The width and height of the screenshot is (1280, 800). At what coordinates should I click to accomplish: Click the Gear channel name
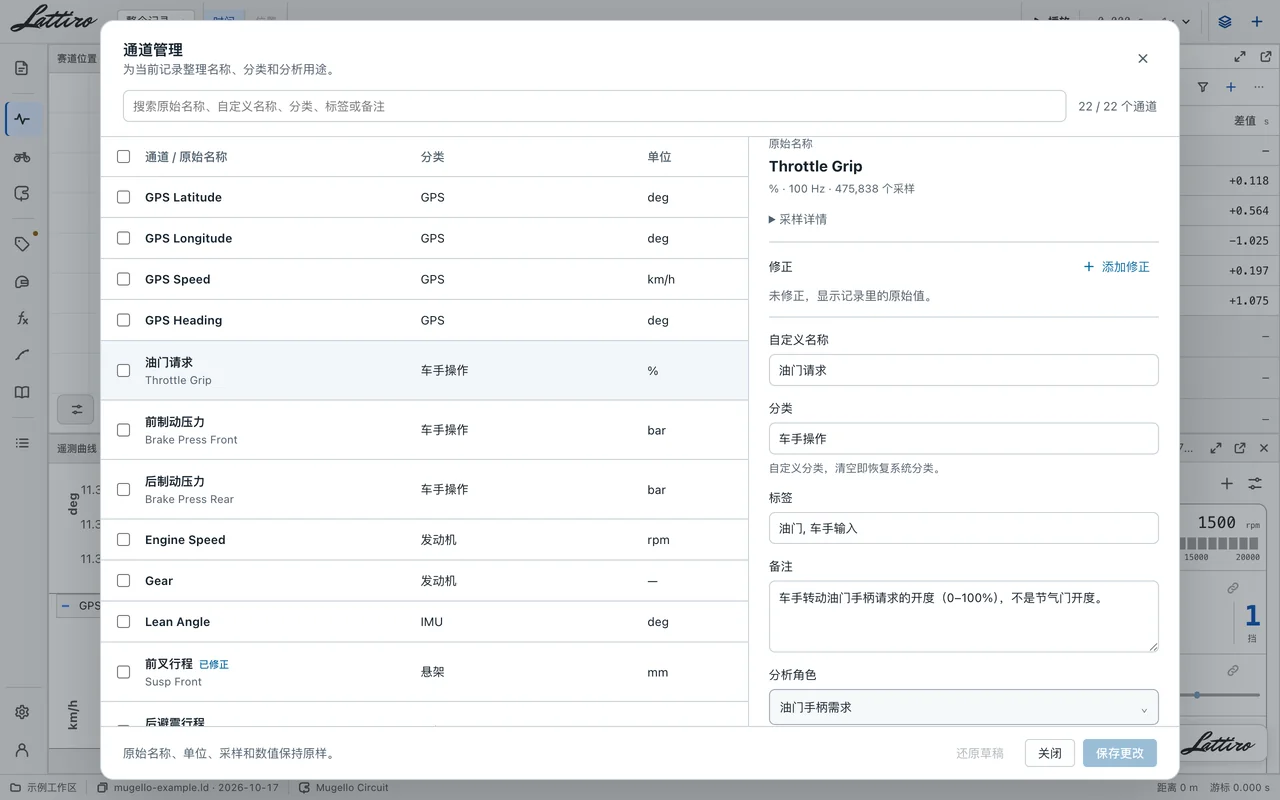(159, 580)
